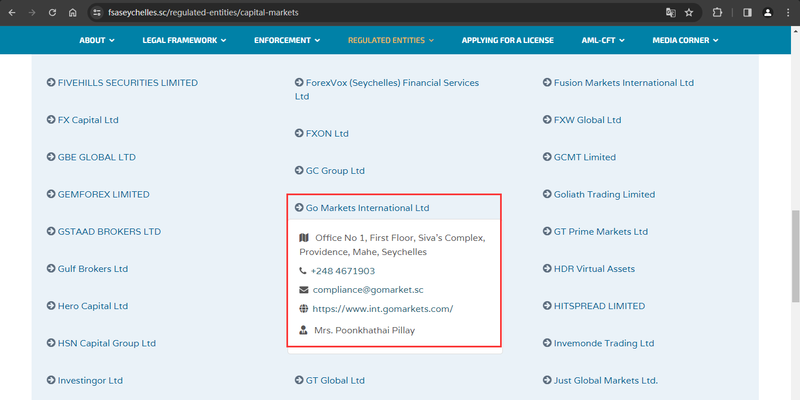Click the arrow icon beside HDR Virtual Assets
The width and height of the screenshot is (800, 400).
[547, 269]
